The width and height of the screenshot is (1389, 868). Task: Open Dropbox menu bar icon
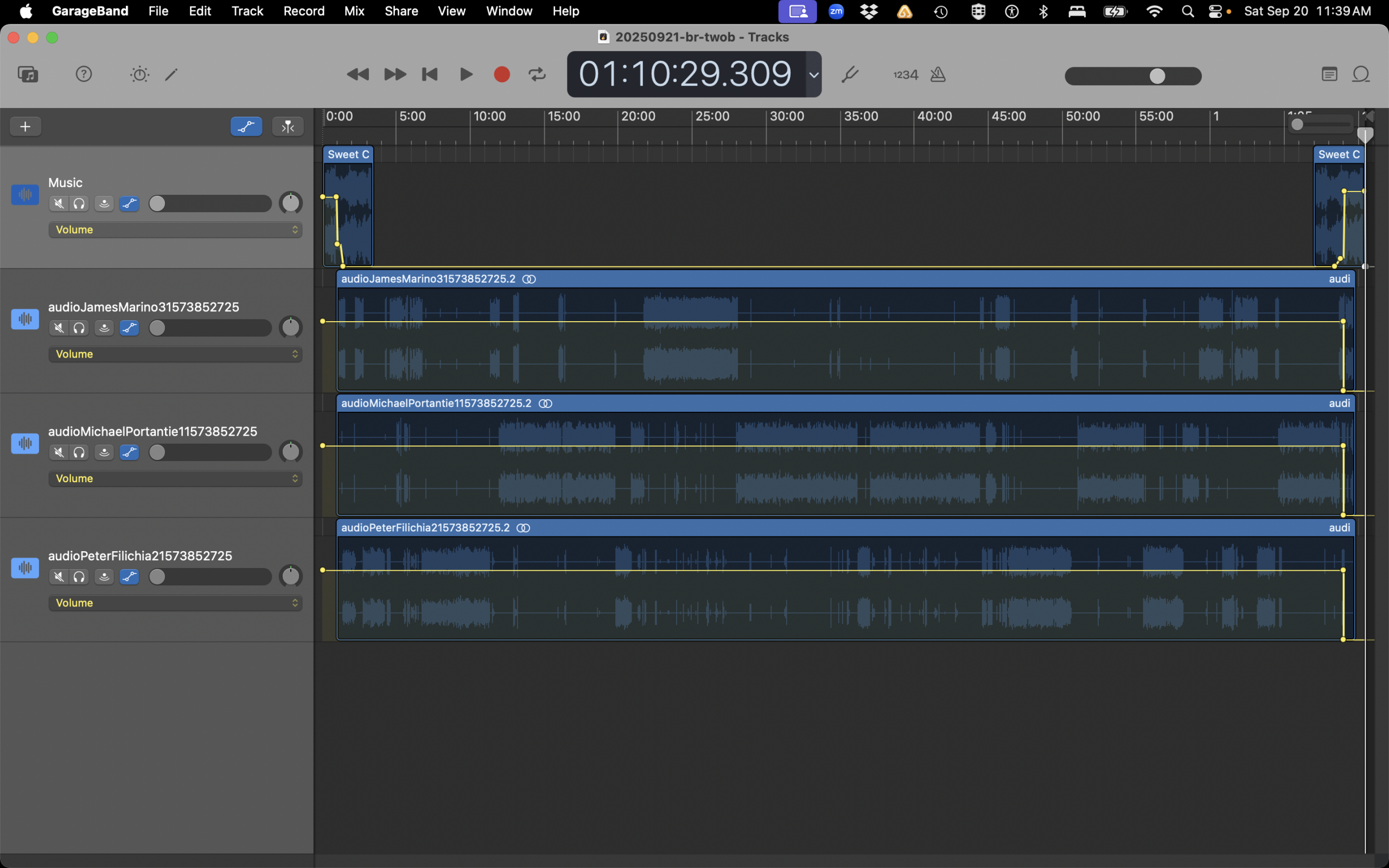coord(870,11)
